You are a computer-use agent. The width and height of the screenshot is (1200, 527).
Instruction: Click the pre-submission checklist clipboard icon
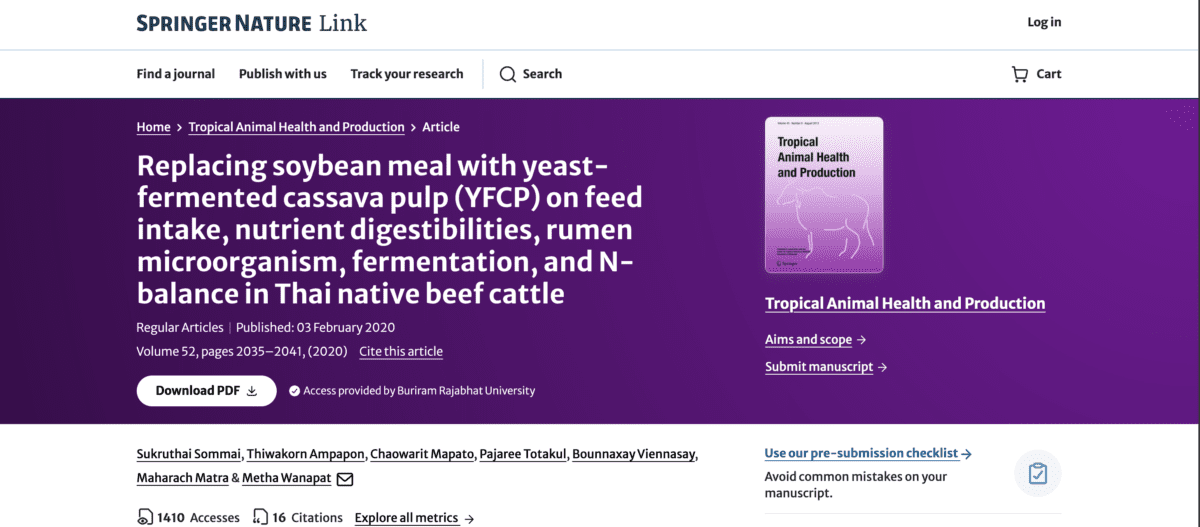1038,473
